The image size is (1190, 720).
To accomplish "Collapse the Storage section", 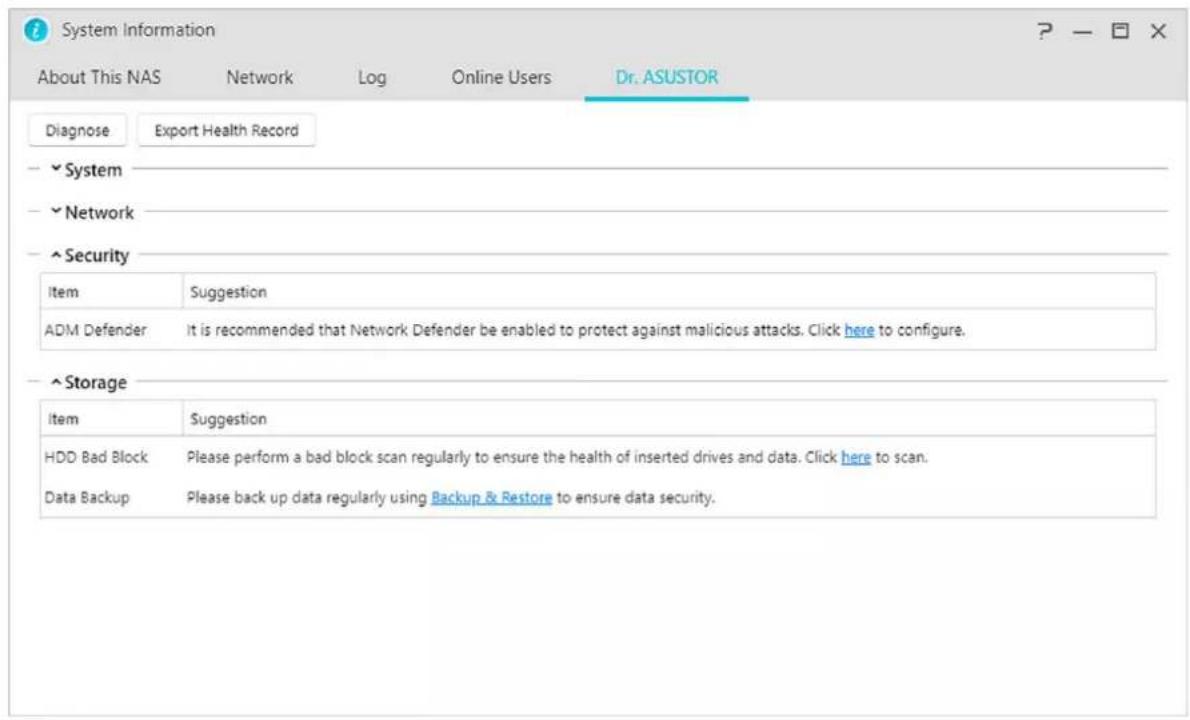I will point(89,382).
